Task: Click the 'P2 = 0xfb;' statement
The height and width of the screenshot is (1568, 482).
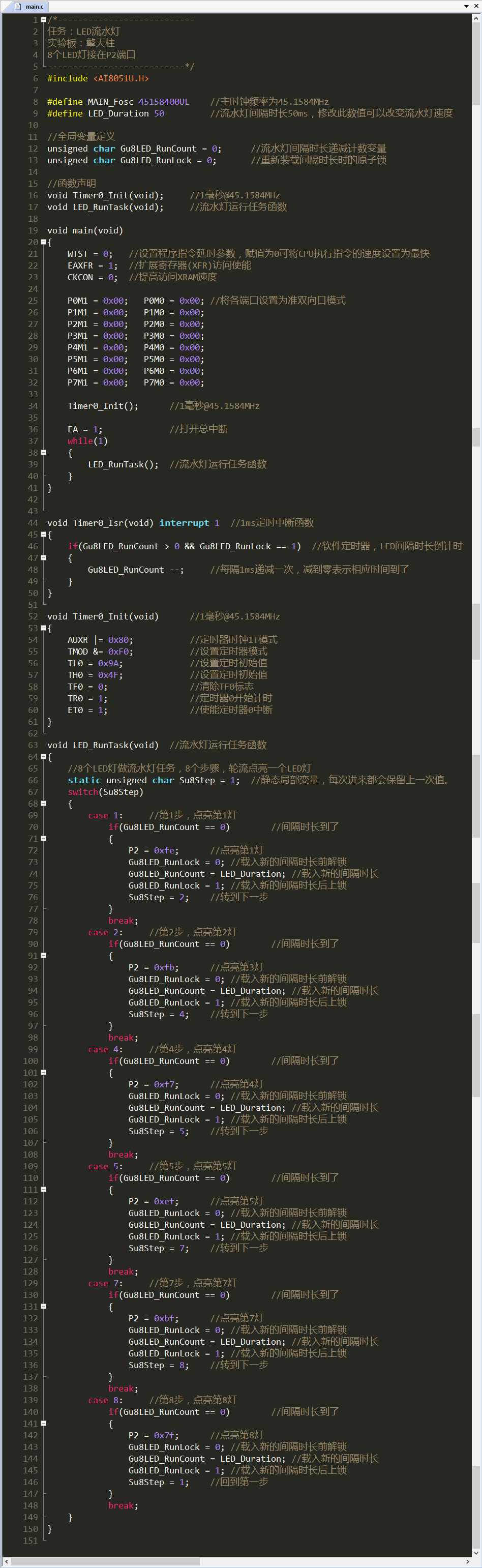Action: pyautogui.click(x=154, y=967)
